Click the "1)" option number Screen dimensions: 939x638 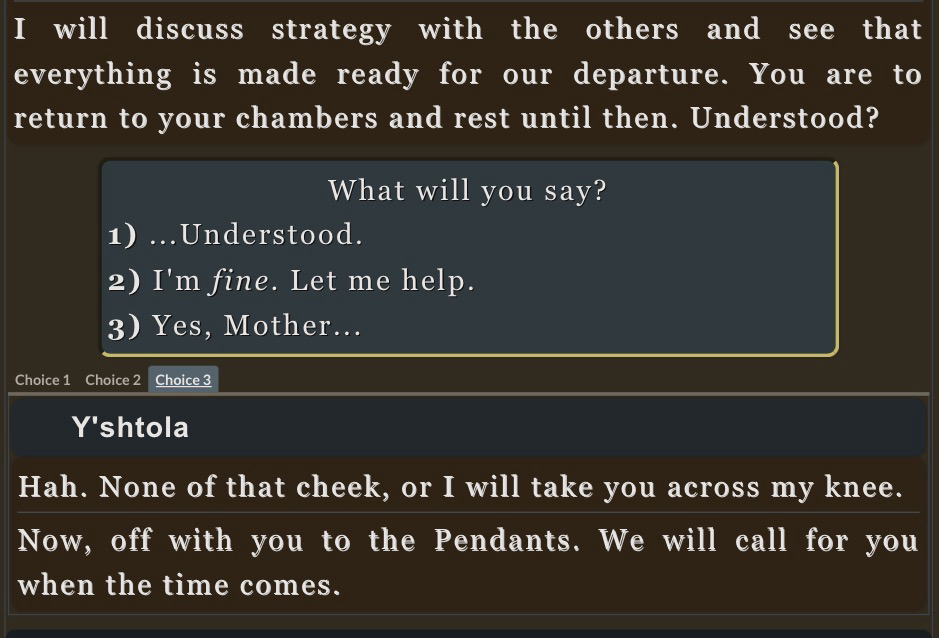pos(123,236)
